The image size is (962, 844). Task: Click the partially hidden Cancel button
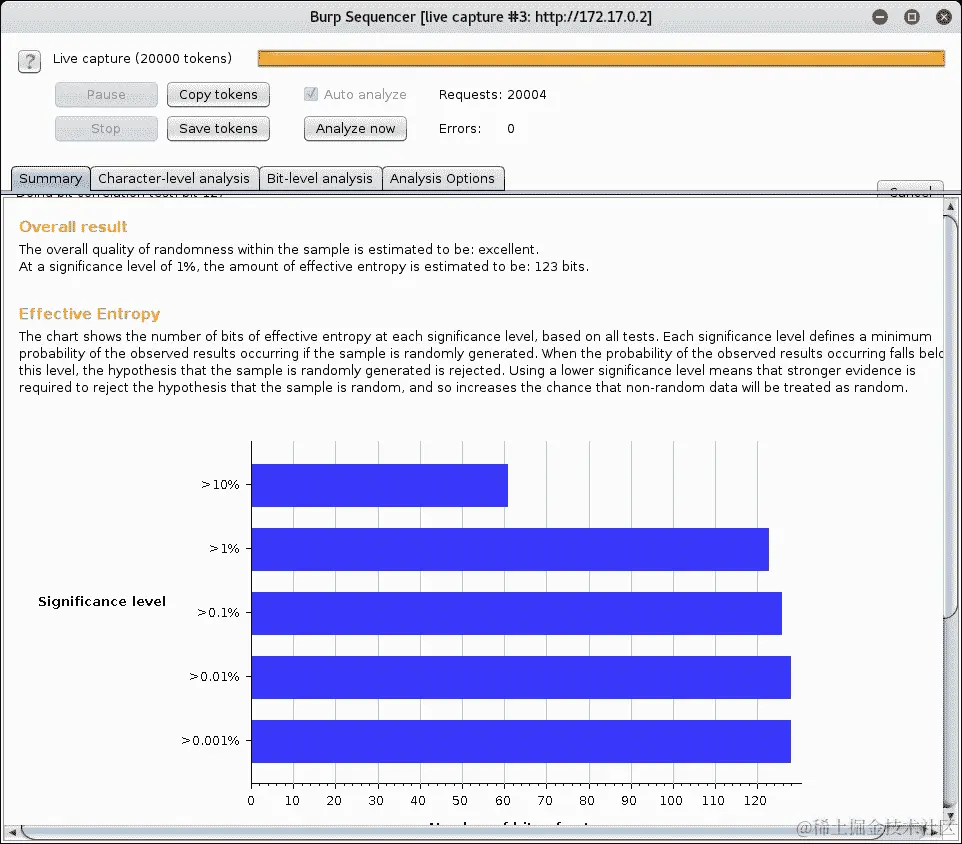[910, 187]
